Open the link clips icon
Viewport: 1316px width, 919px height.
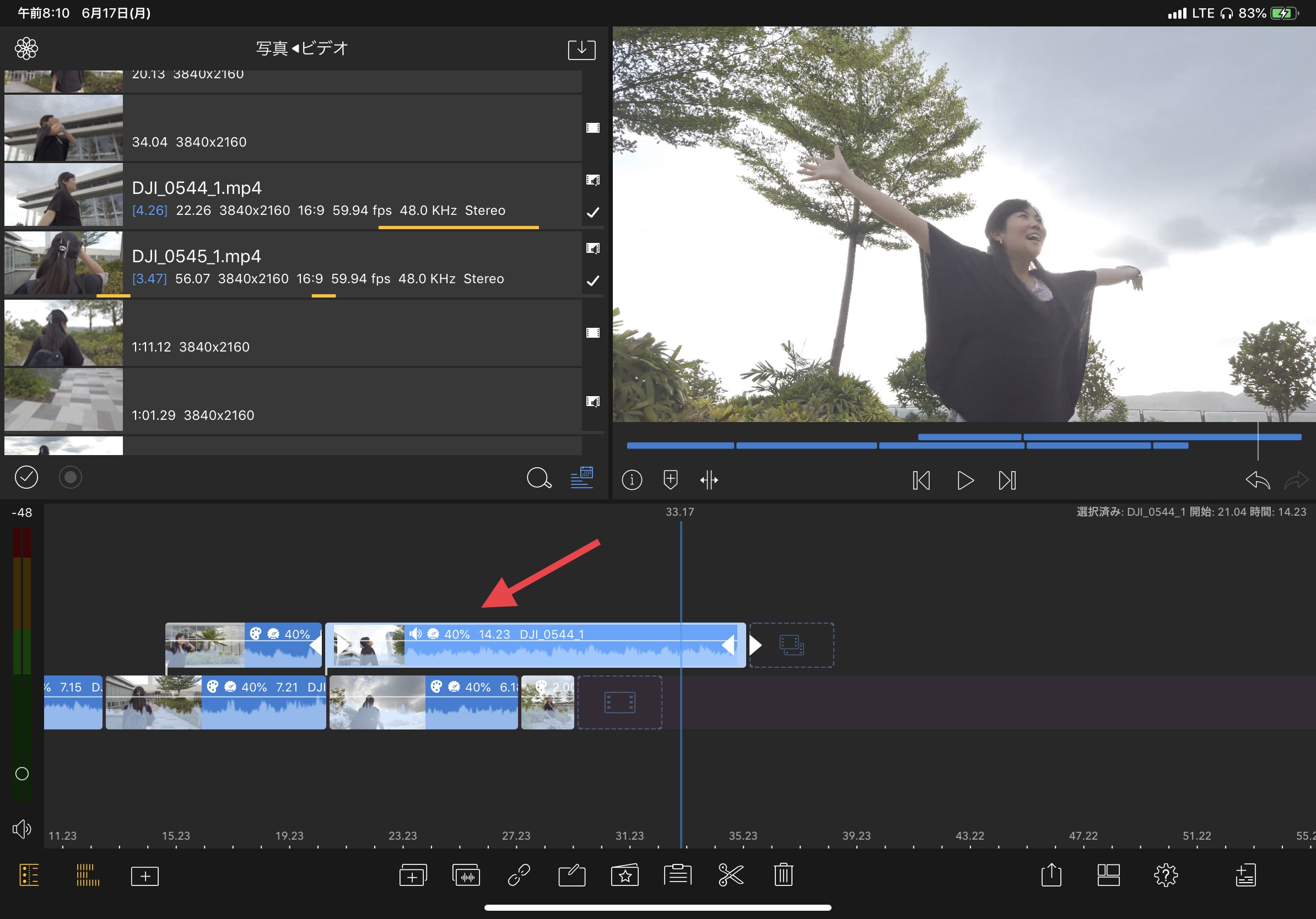click(x=519, y=875)
